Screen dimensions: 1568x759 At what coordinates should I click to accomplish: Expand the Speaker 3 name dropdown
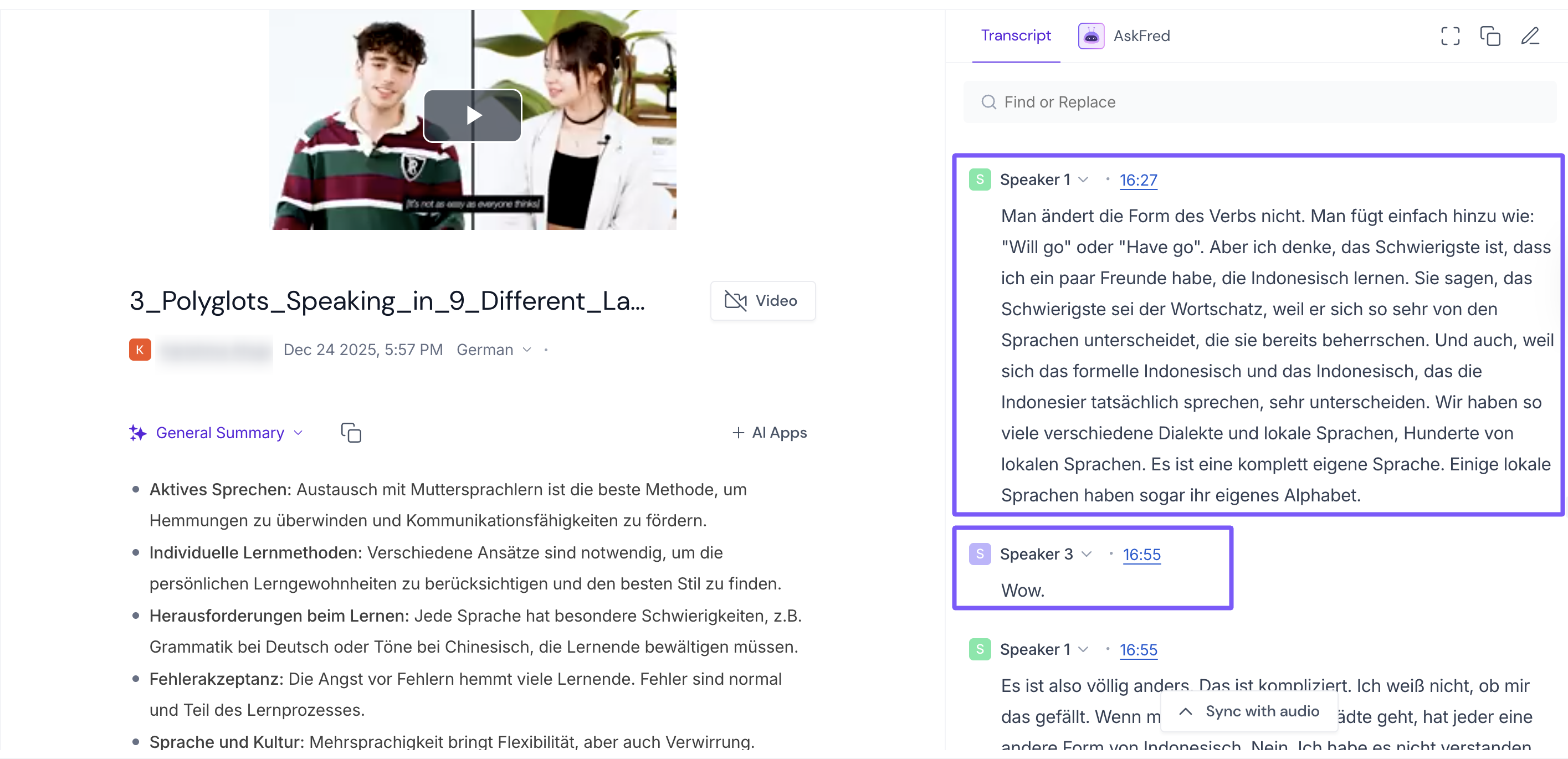tap(1087, 554)
